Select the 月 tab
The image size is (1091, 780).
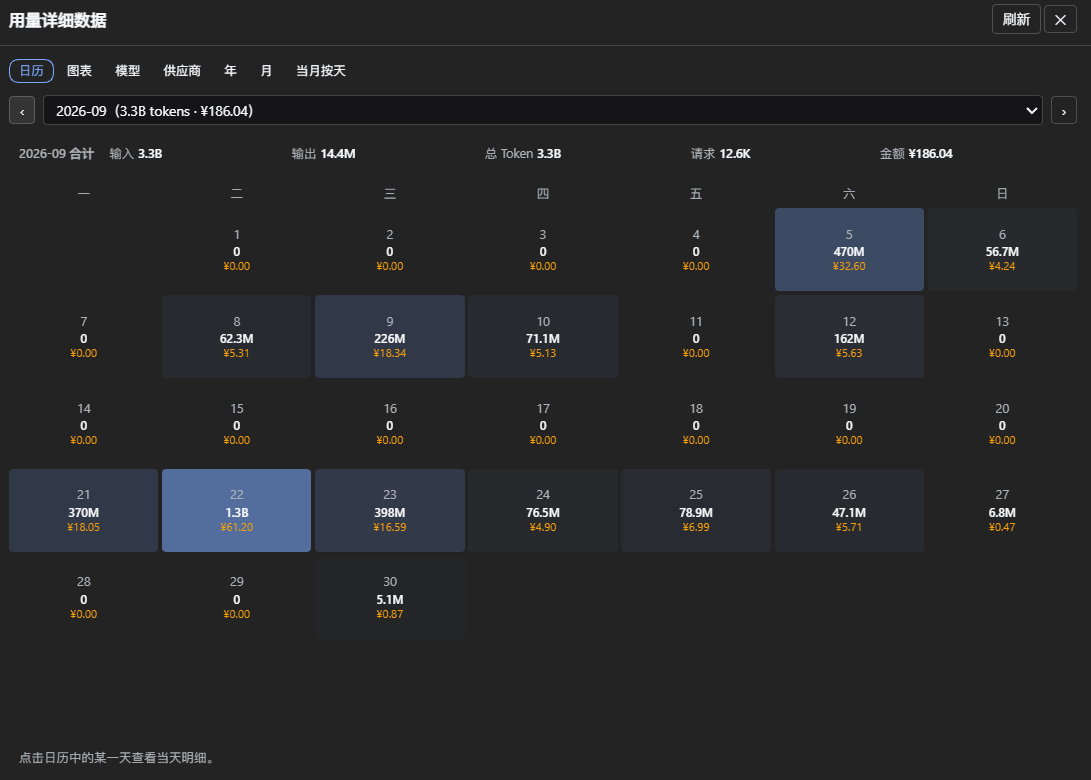tap(266, 71)
